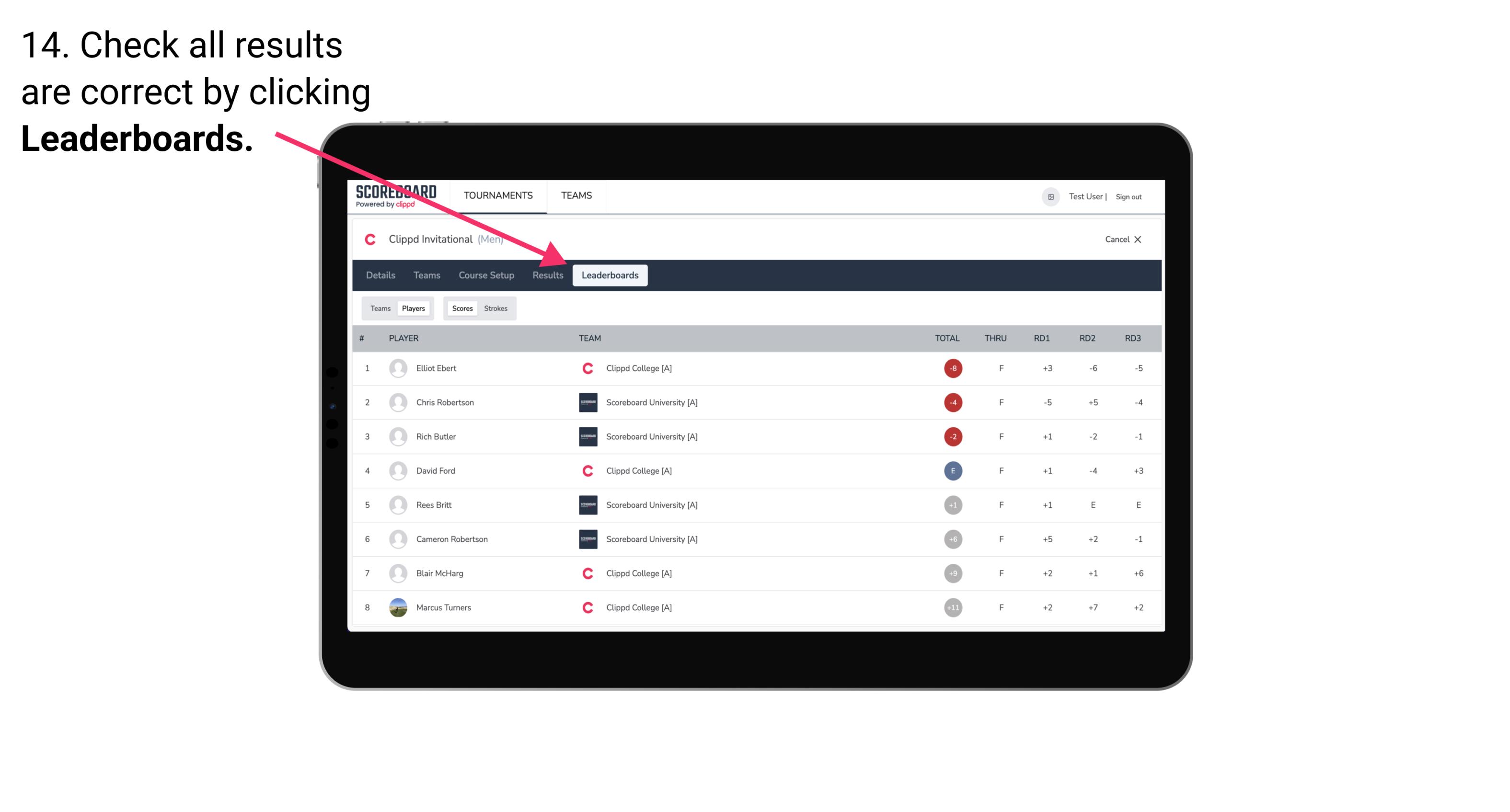Toggle the Scores filter button

pos(462,308)
